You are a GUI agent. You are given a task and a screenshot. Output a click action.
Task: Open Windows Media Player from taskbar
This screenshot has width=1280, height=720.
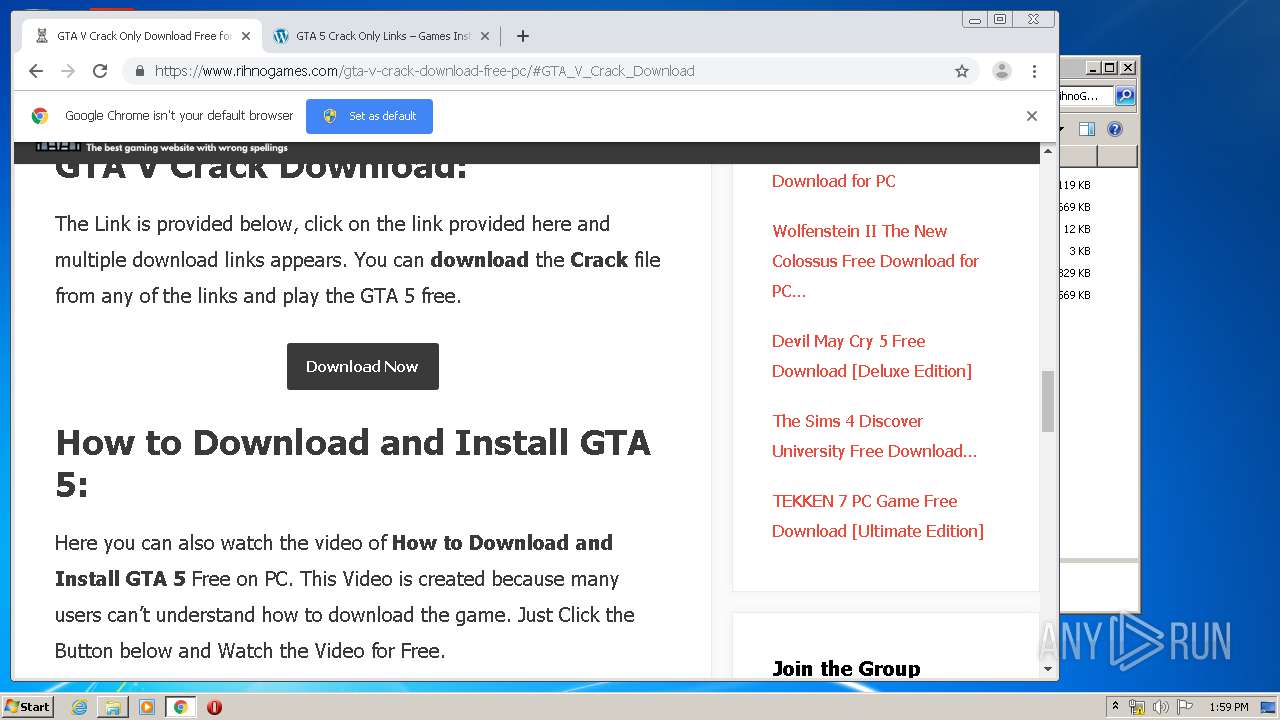tap(147, 707)
